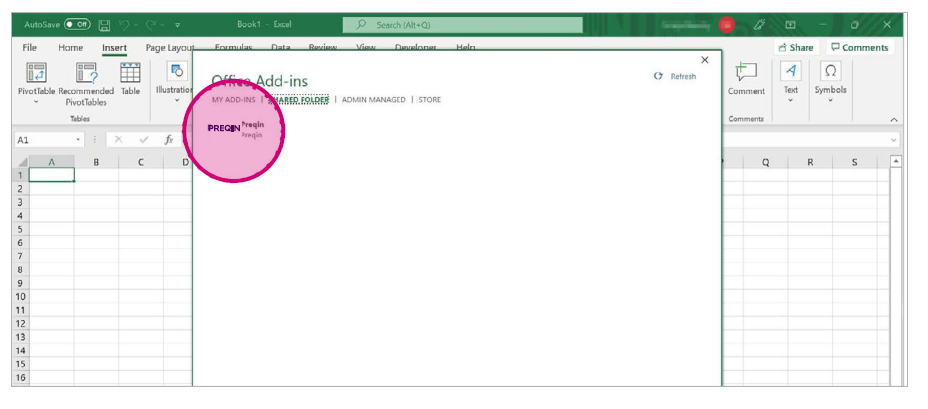Select row 12 header
This screenshot has height=409, width=928.
pos(20,323)
